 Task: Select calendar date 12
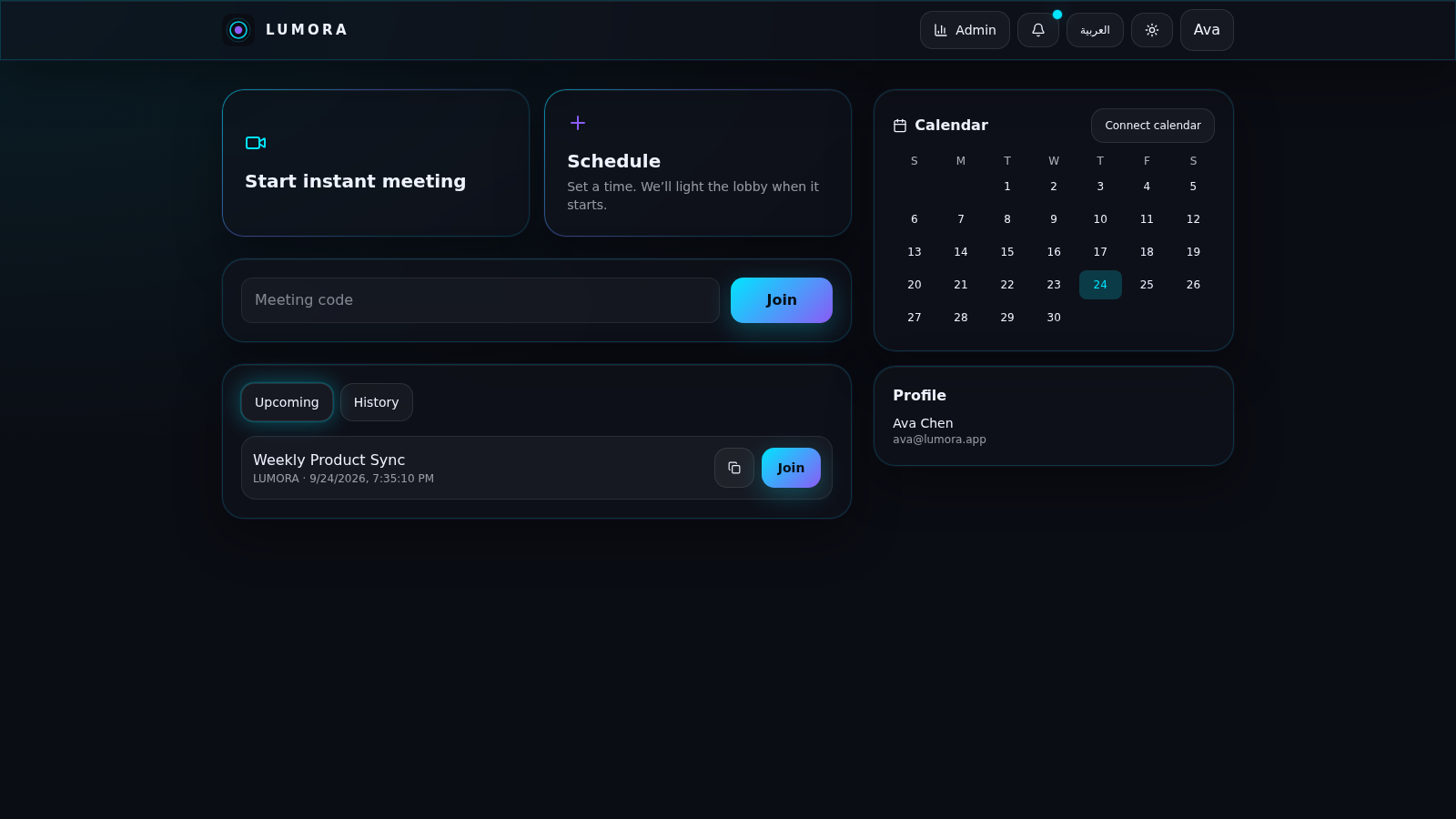click(1193, 219)
